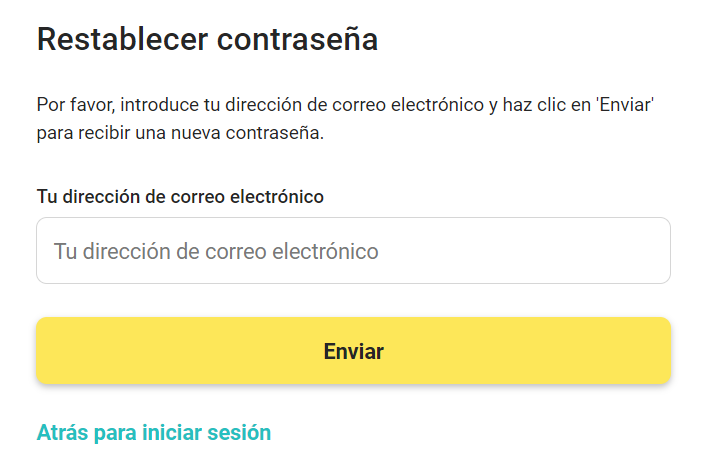Click the word 'Atrás' in the bottom link
This screenshot has height=466, width=709.
click(x=62, y=433)
